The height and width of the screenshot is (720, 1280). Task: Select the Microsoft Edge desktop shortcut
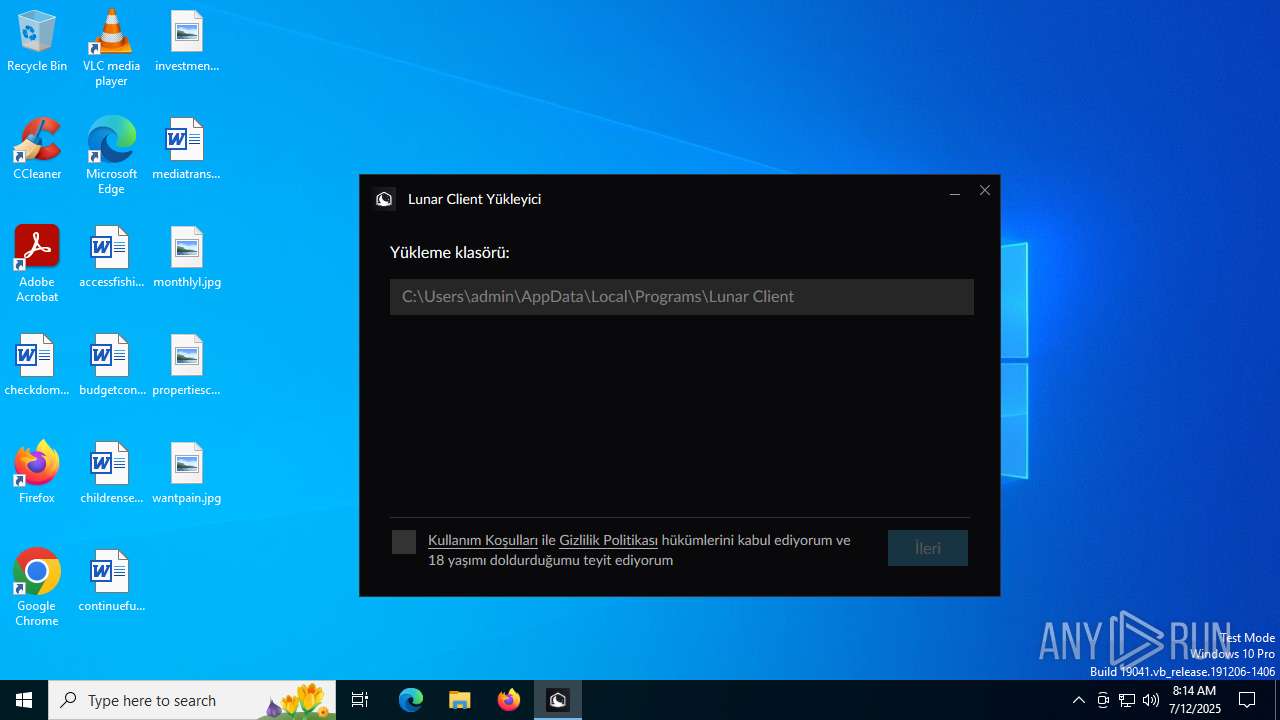pos(111,156)
